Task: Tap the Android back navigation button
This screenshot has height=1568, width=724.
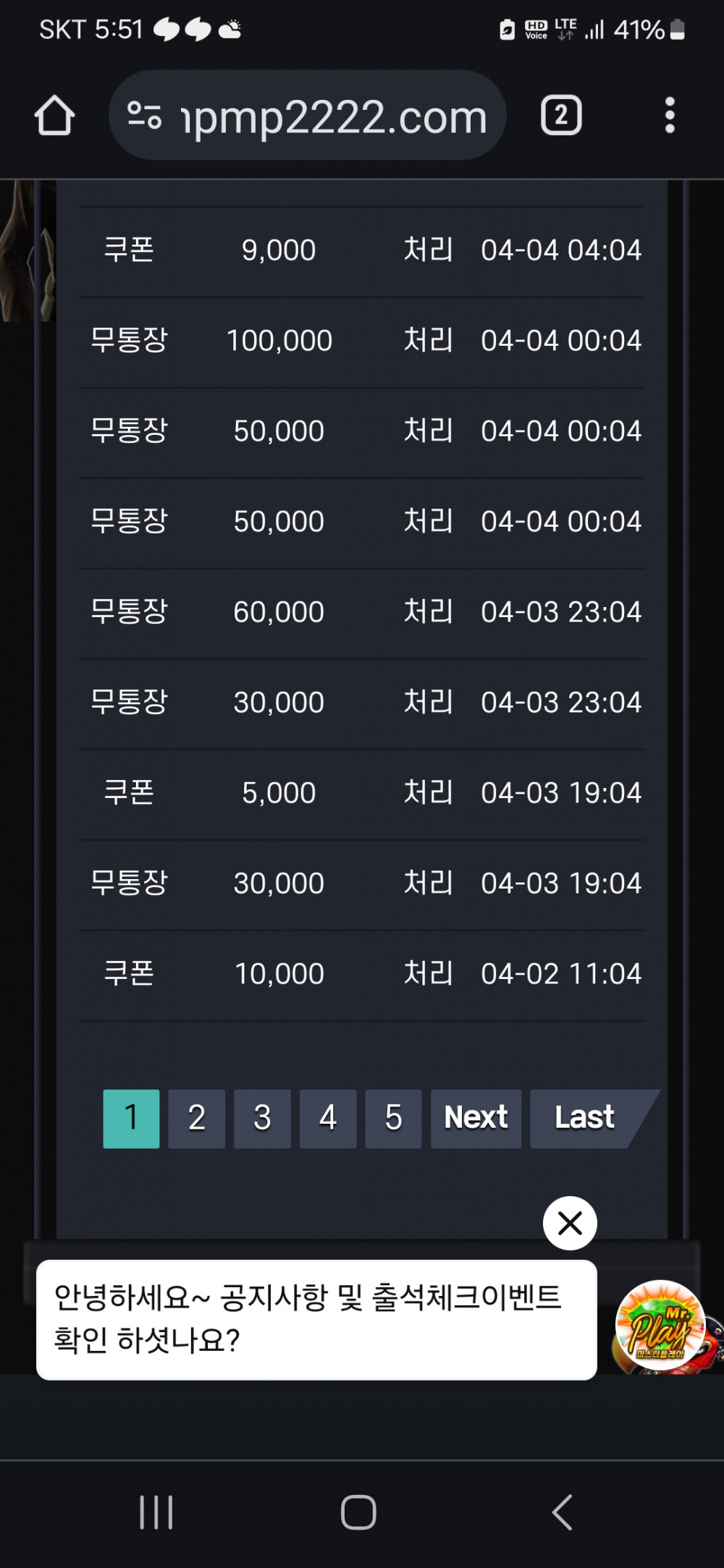Action: pos(562,1512)
